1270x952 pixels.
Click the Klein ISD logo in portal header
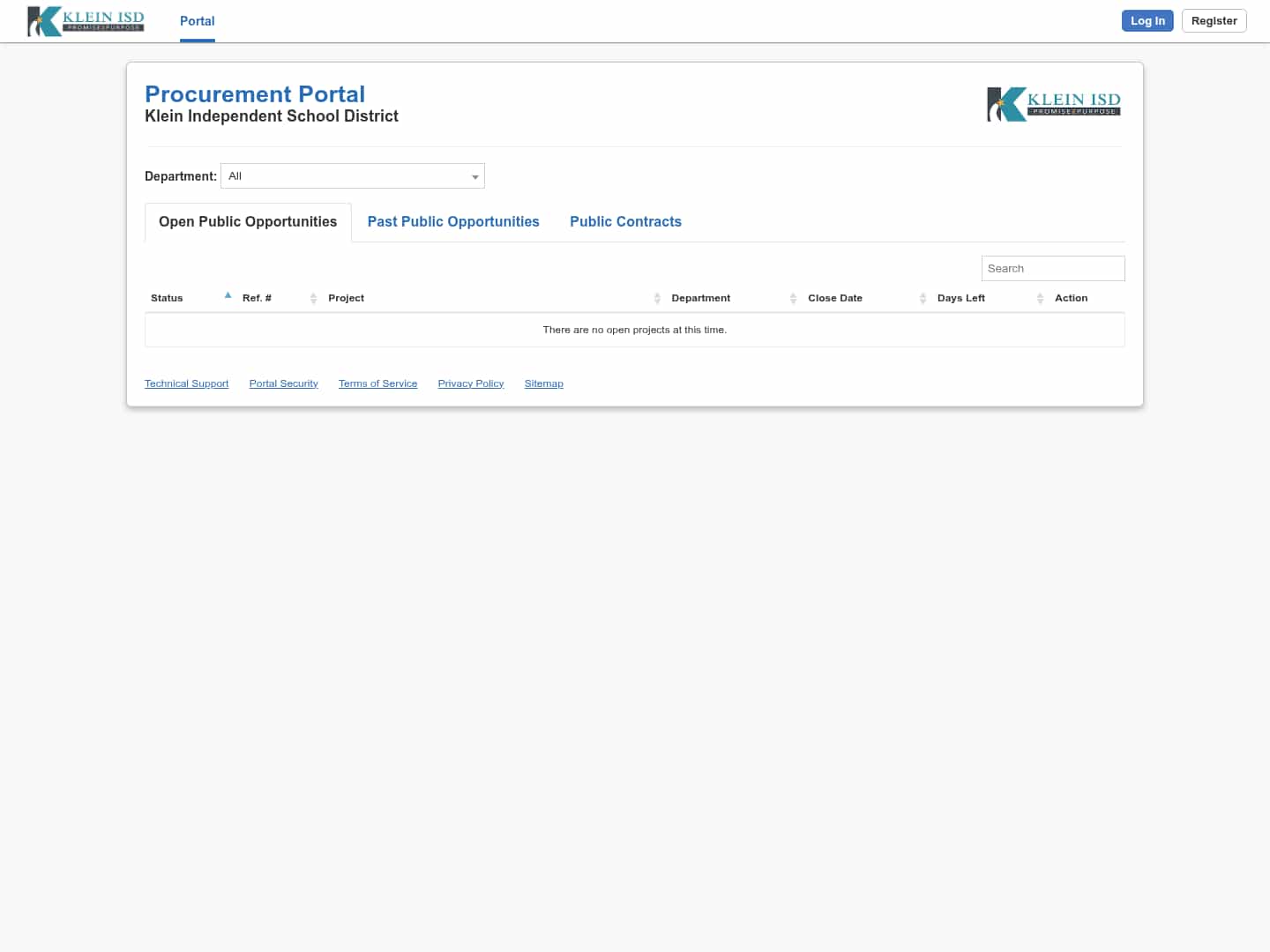(1054, 104)
